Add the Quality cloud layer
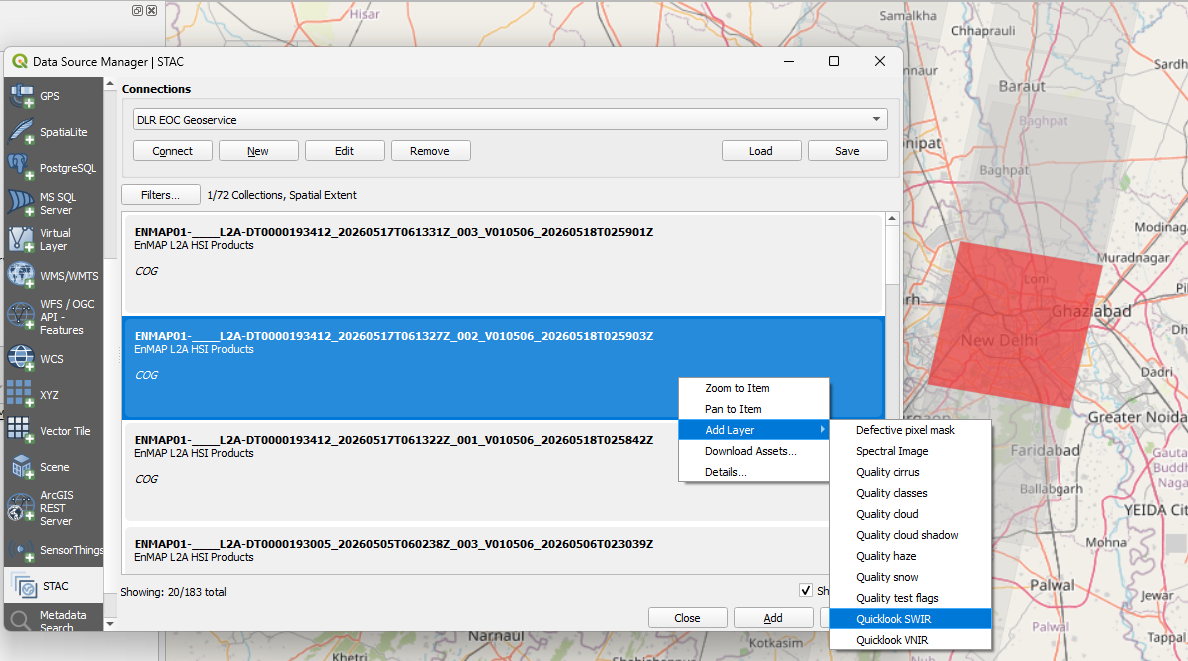This screenshot has width=1188, height=661. tap(911, 514)
